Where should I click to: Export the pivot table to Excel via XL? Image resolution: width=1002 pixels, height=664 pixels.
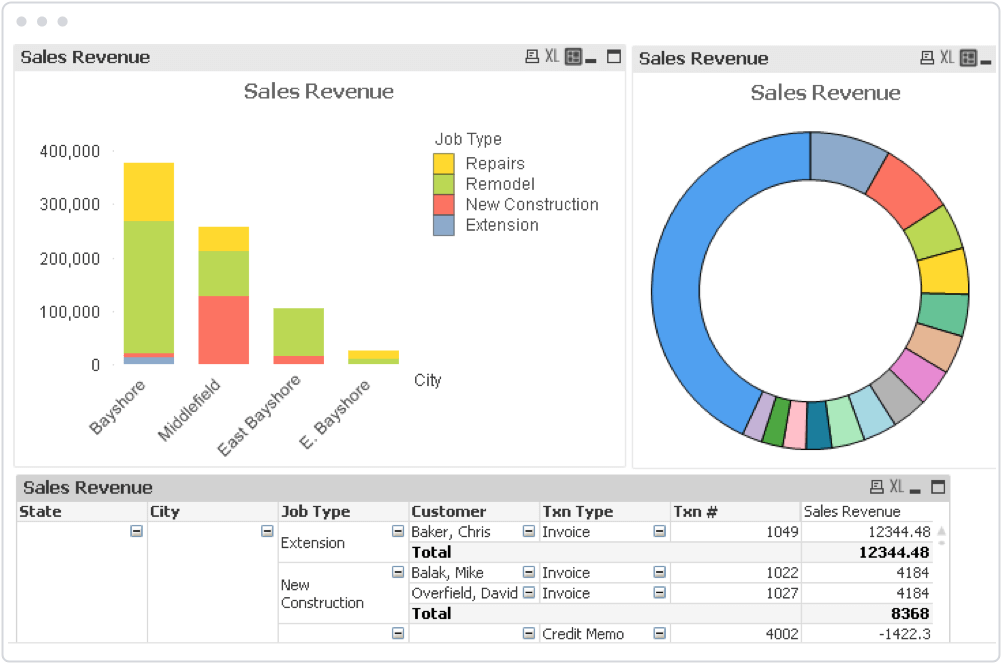tap(897, 487)
